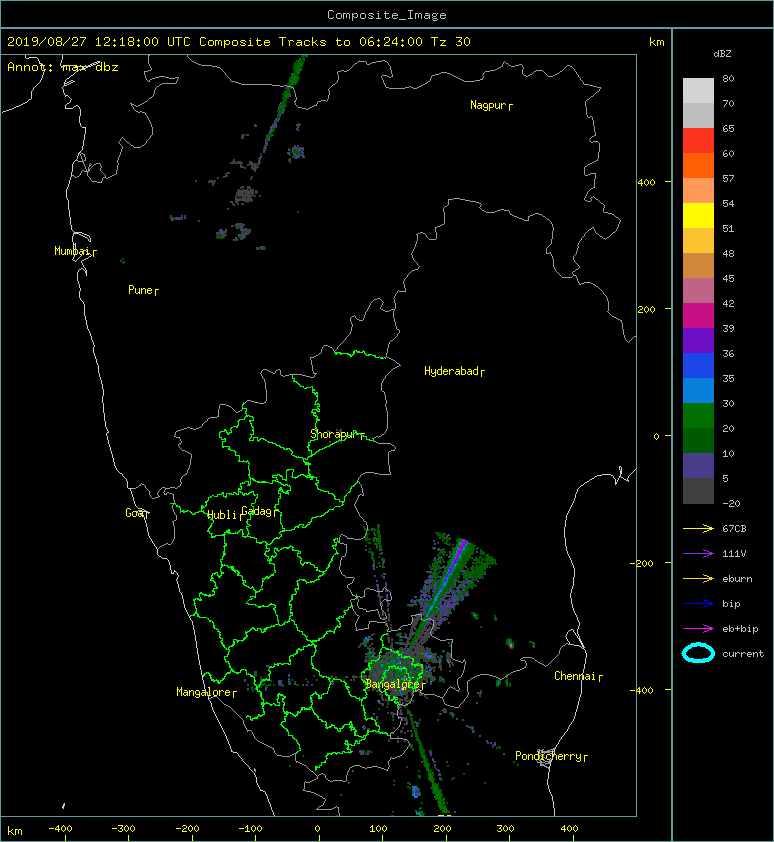Select the Nagpur city label
The width and height of the screenshot is (774, 842).
click(491, 105)
